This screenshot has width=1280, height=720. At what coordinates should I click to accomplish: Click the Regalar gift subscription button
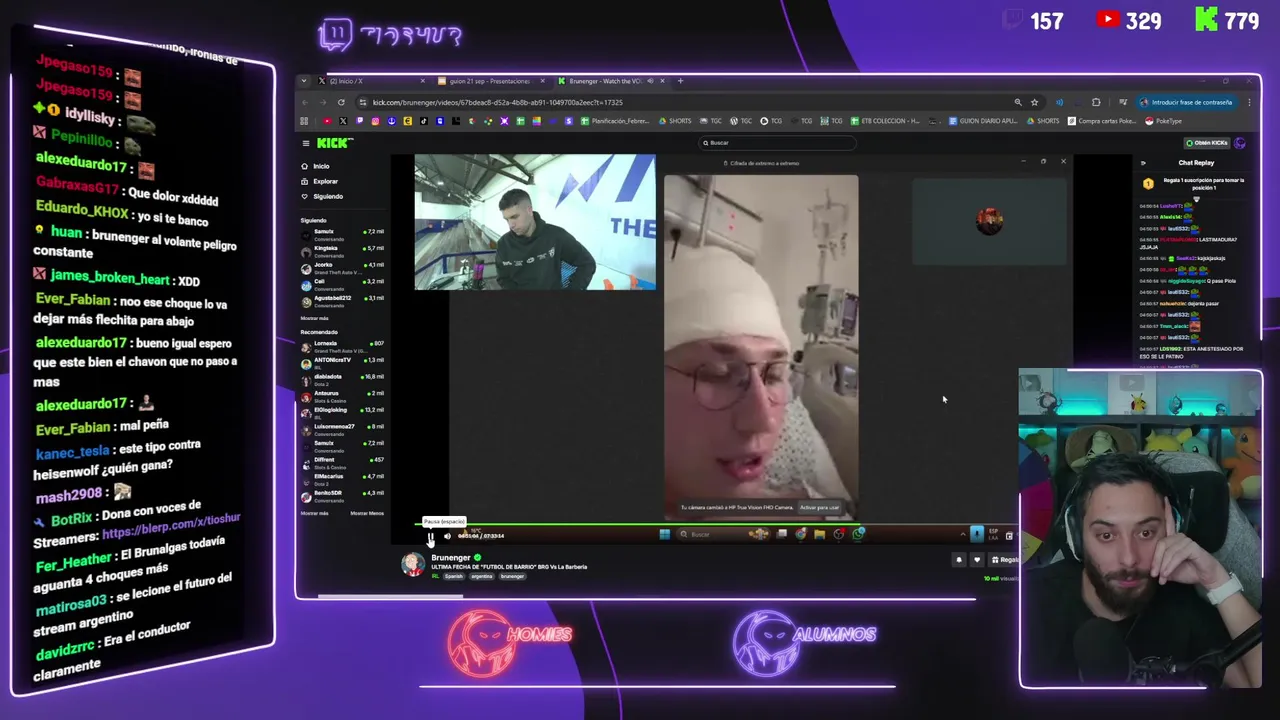pyautogui.click(x=1004, y=560)
